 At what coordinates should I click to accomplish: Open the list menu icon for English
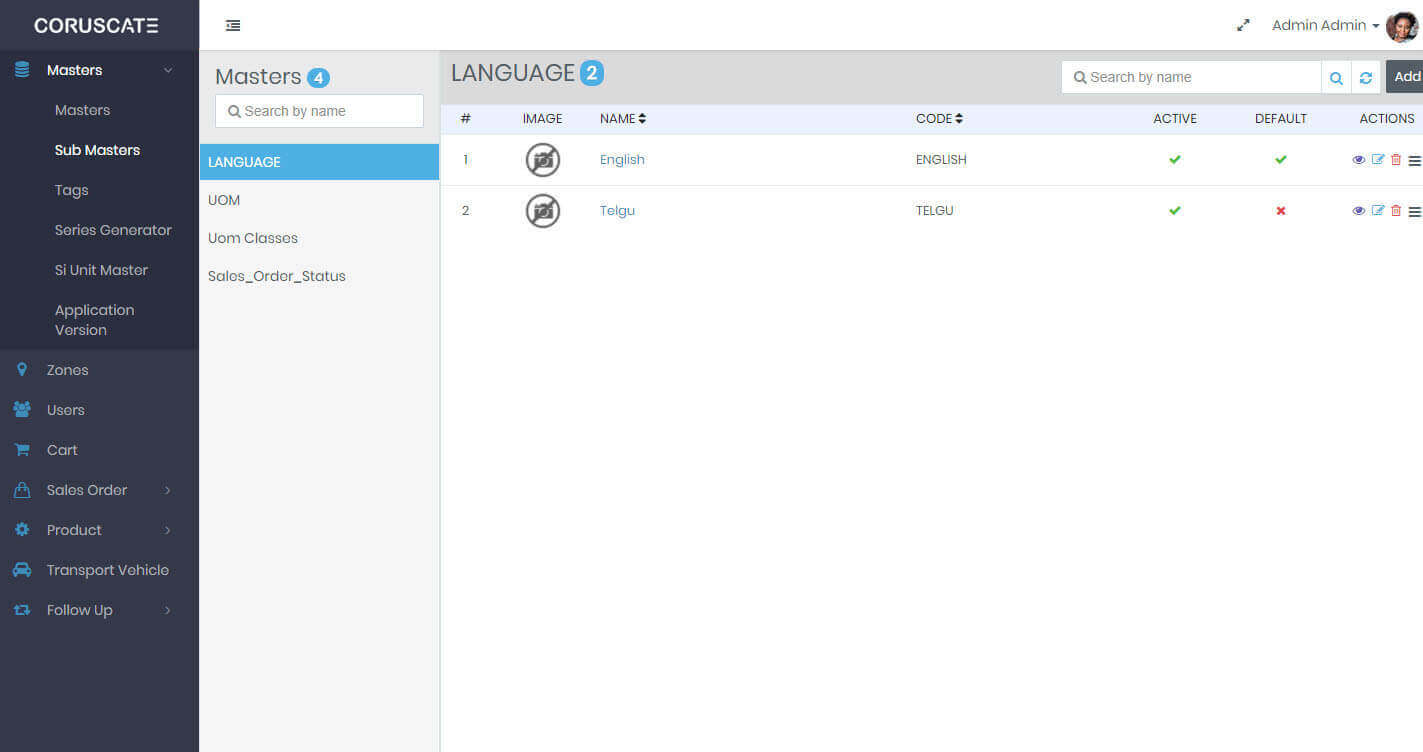tap(1414, 160)
